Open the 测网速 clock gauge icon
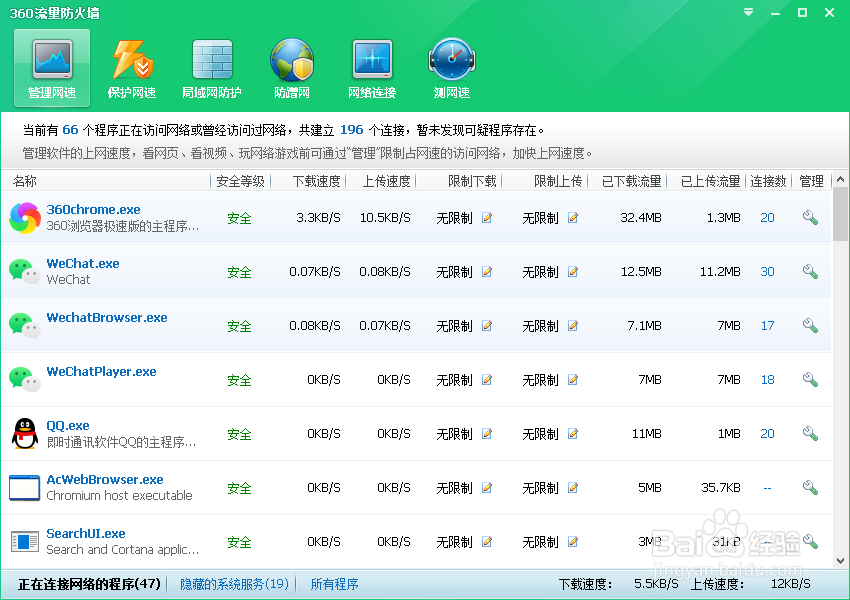Screen dimensions: 850x600 click(x=452, y=60)
